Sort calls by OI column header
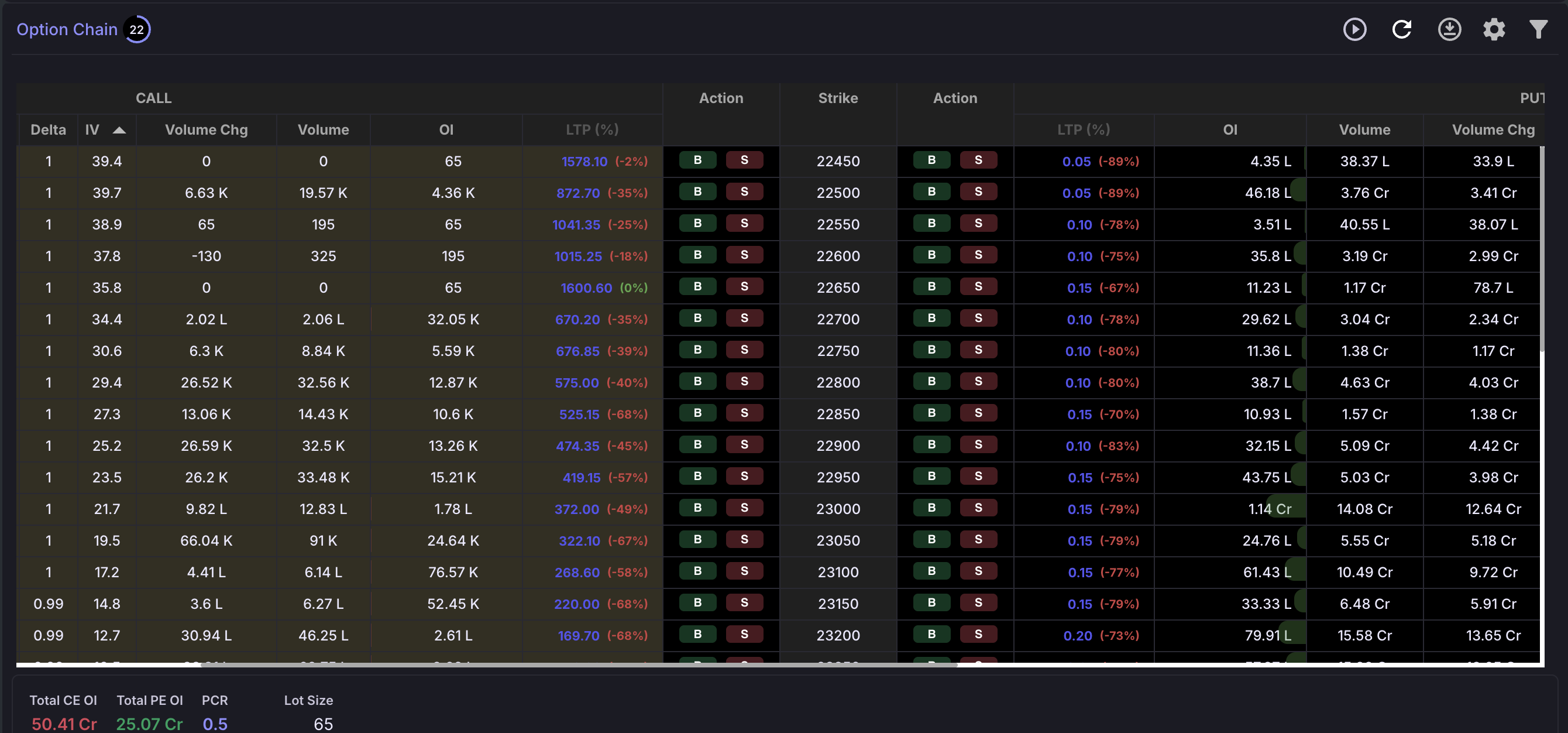The width and height of the screenshot is (1568, 733). tap(446, 130)
